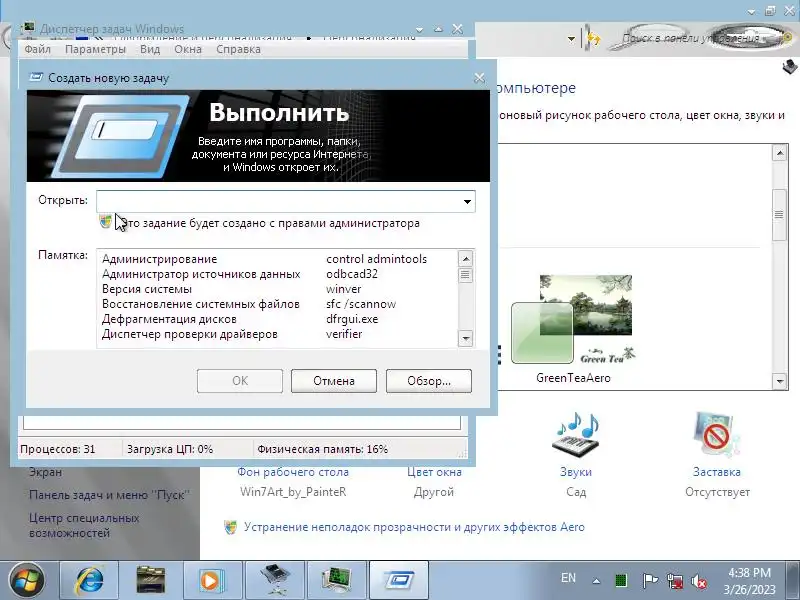Image resolution: width=800 pixels, height=600 pixels.
Task: Open Фон рабочего стола link
Action: click(x=293, y=472)
